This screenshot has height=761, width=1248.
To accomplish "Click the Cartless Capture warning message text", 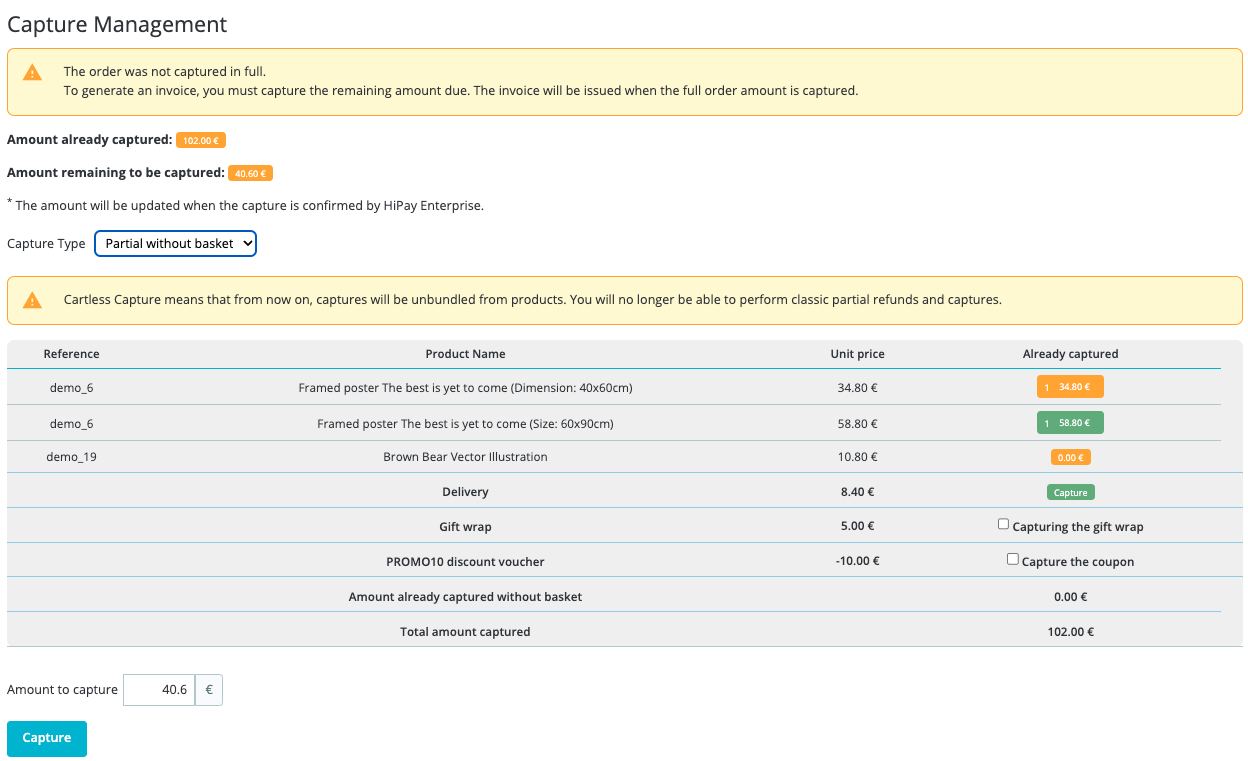I will tap(533, 300).
